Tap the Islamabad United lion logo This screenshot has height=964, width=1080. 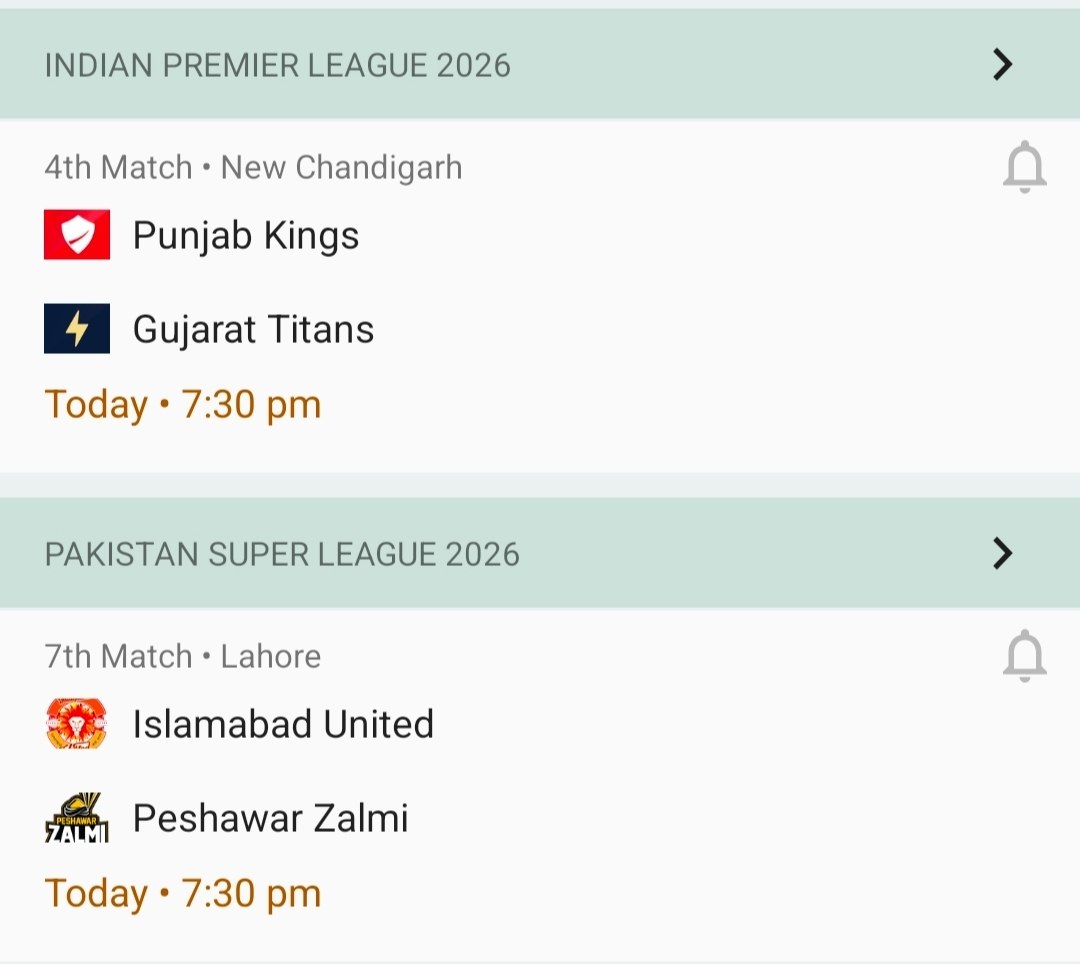point(77,724)
